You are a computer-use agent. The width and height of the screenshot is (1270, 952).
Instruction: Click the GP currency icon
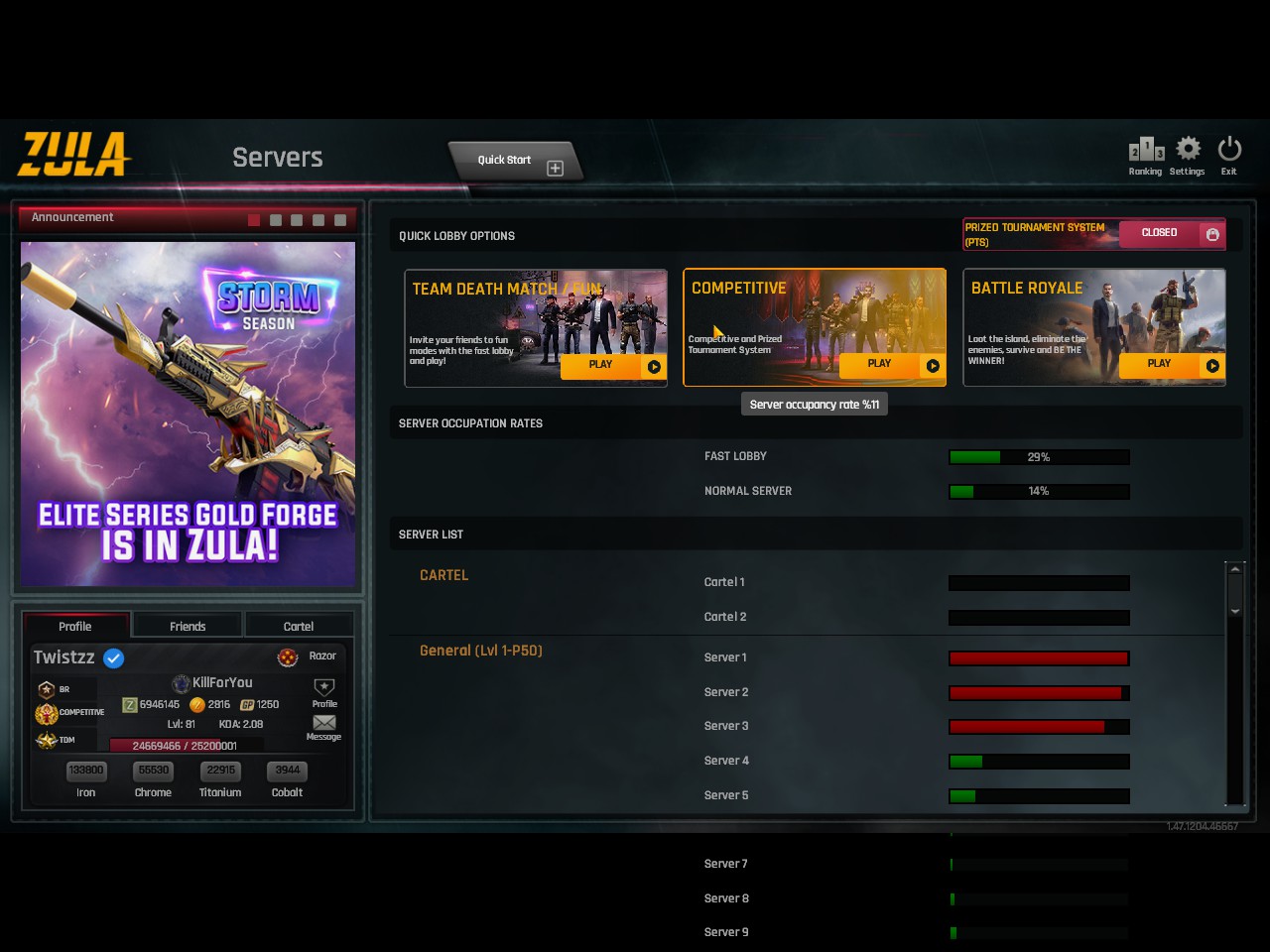pos(248,705)
